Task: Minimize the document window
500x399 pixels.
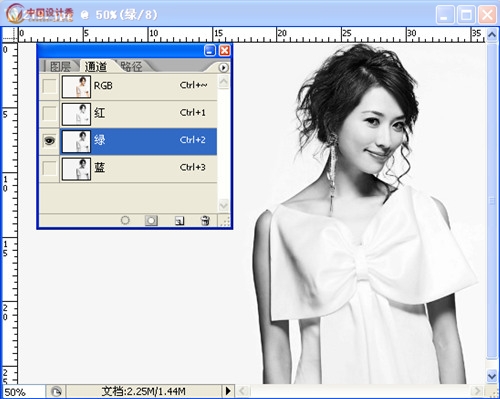Action: pos(445,15)
